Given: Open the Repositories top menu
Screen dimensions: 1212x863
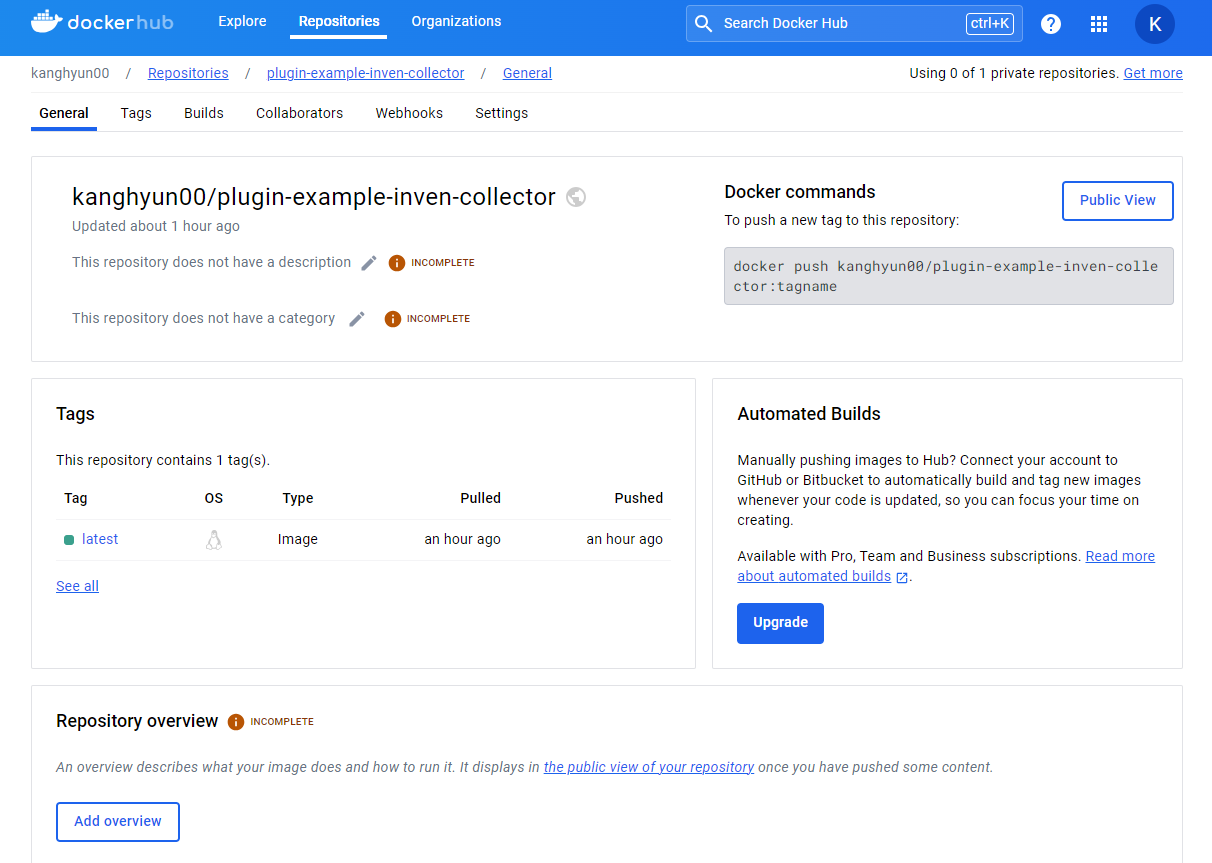Looking at the screenshot, I should [x=339, y=21].
